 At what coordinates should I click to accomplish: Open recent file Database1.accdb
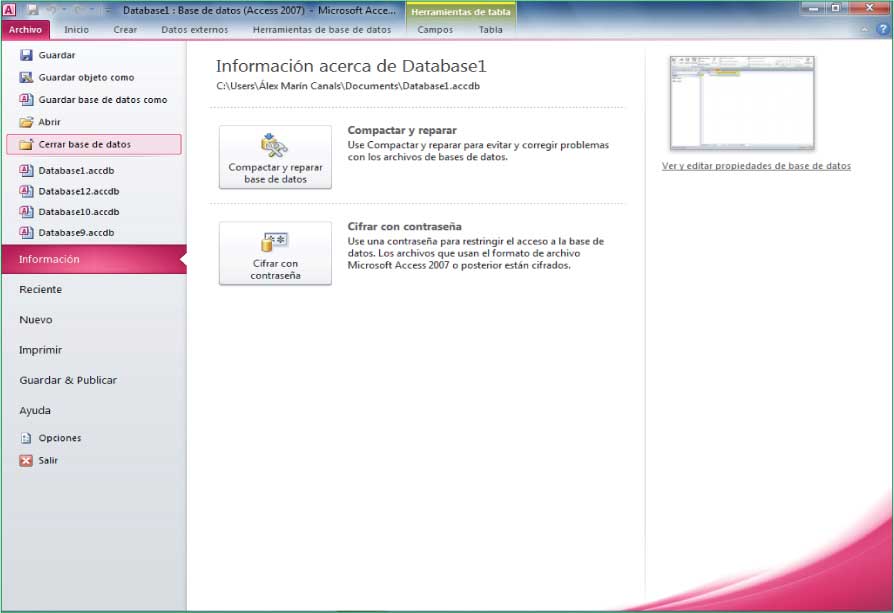(x=67, y=170)
